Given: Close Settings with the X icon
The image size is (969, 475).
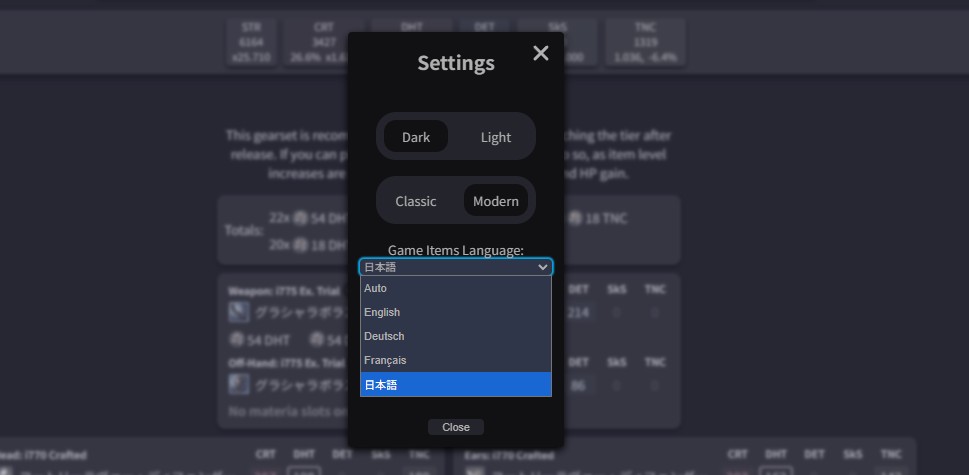Looking at the screenshot, I should [541, 54].
